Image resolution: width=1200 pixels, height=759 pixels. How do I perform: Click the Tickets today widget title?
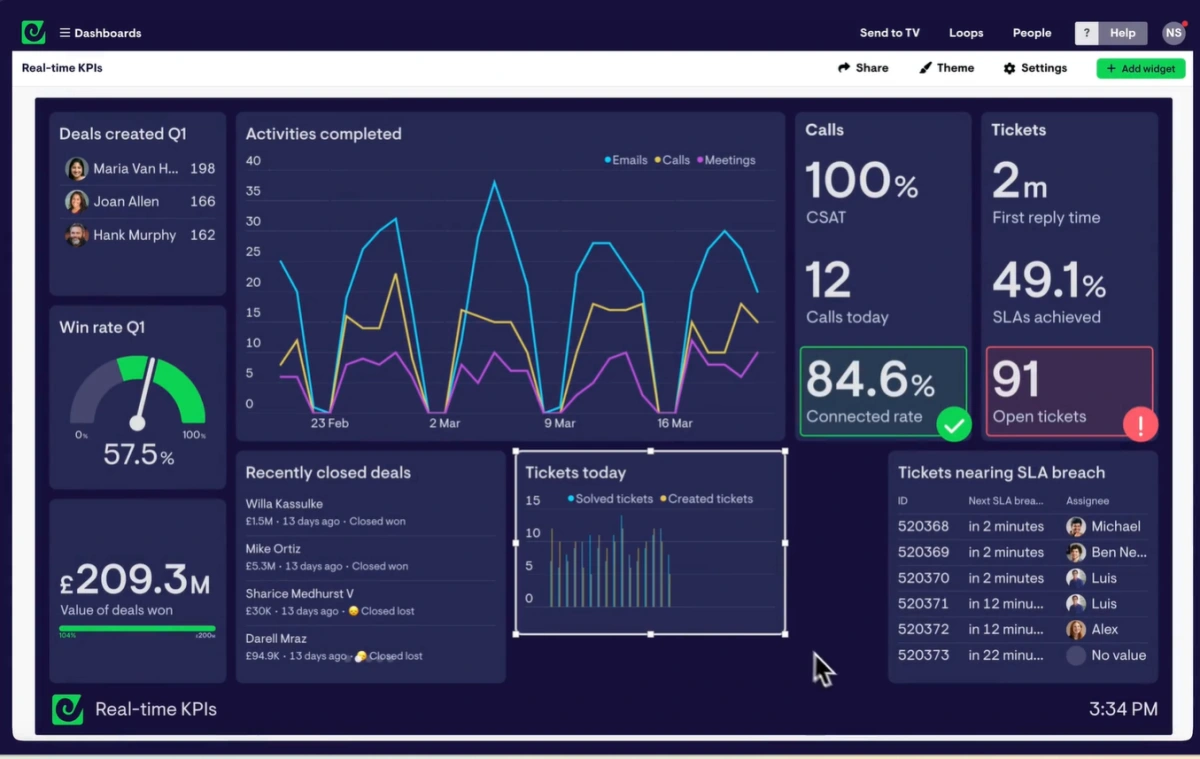tap(575, 473)
